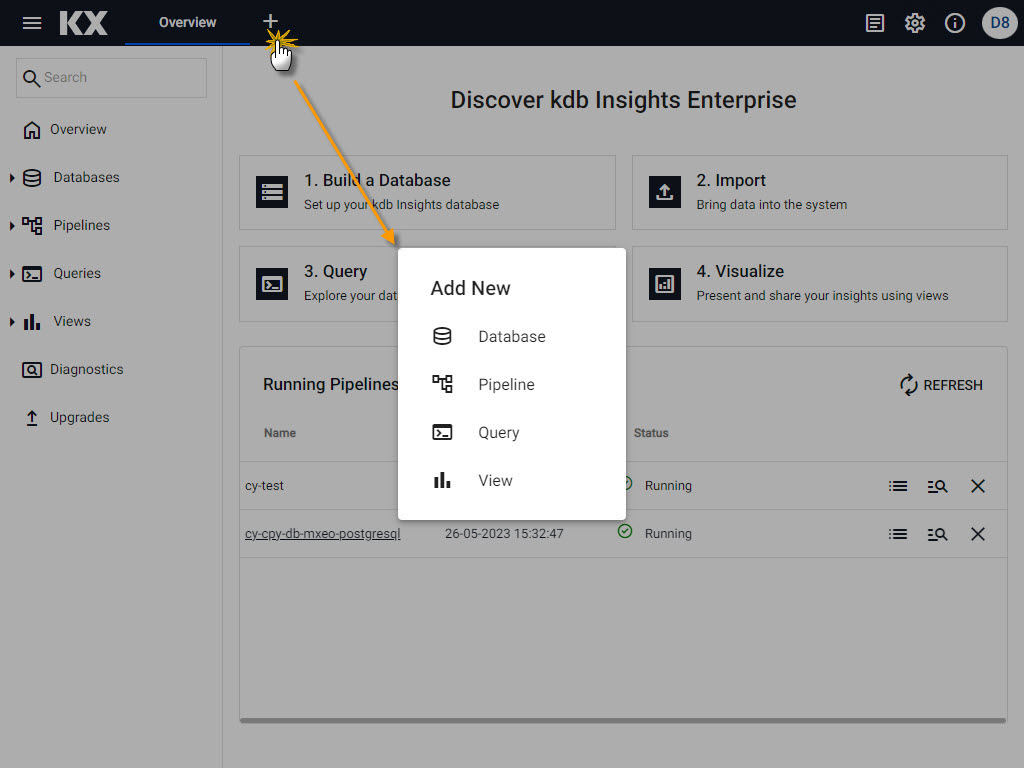Click the Visualize chart icon
This screenshot has width=1024, height=768.
[x=665, y=283]
